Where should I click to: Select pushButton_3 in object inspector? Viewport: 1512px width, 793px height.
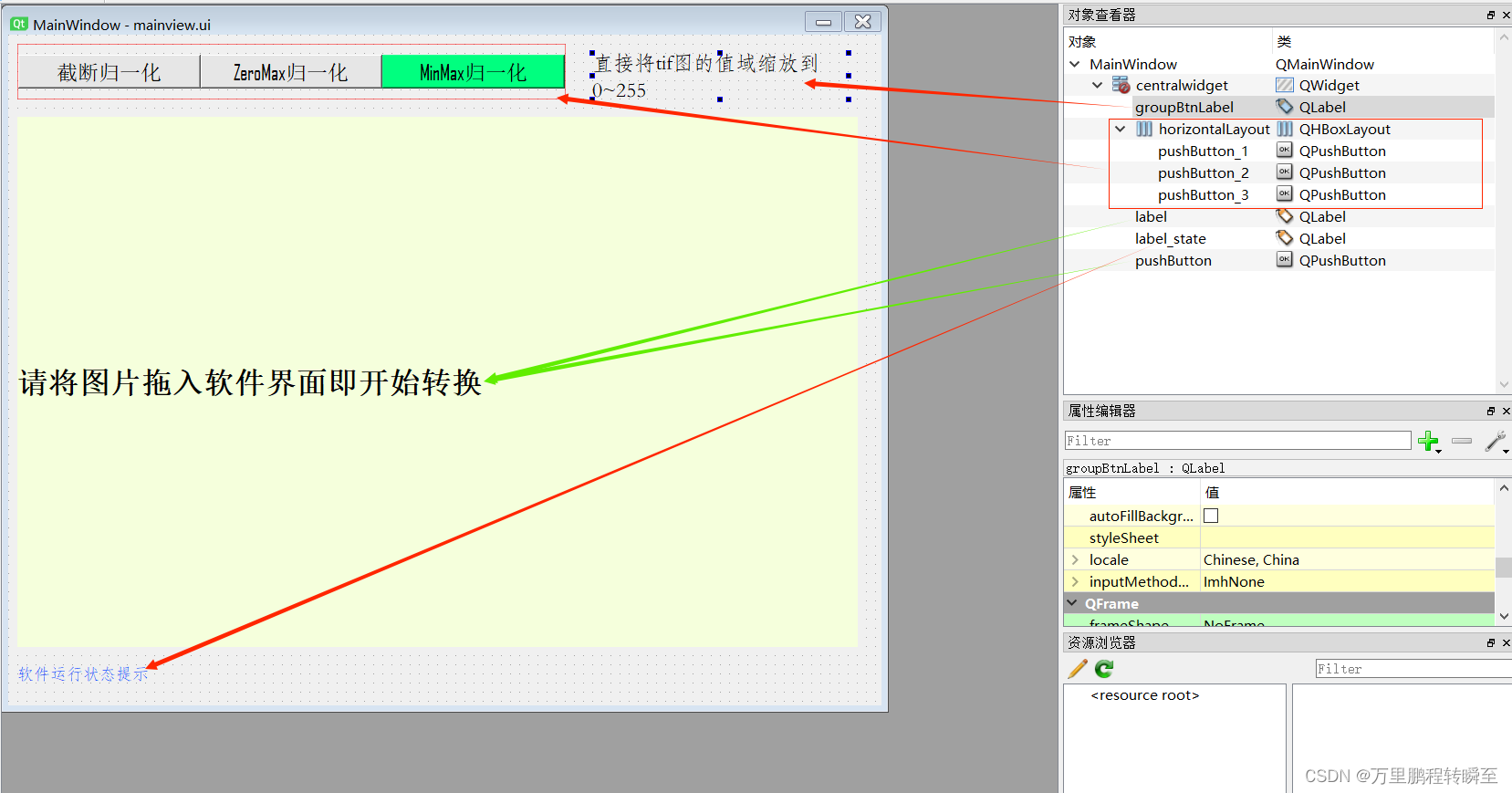[x=1203, y=194]
